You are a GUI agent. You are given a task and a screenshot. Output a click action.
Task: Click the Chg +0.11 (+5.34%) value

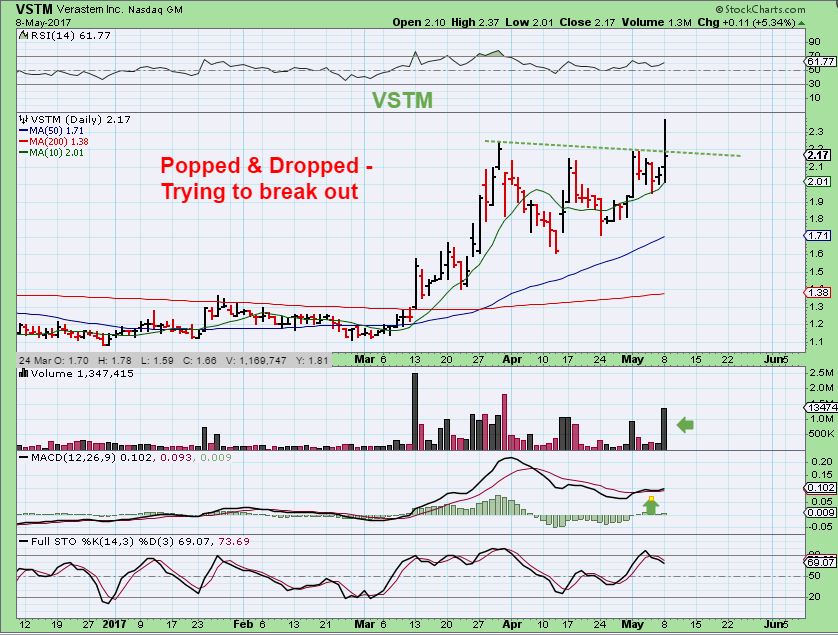pyautogui.click(x=747, y=22)
